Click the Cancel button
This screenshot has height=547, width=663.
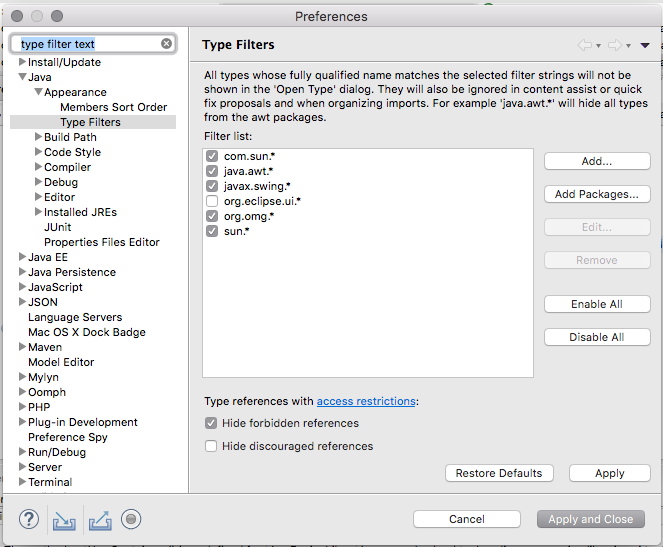(466, 519)
